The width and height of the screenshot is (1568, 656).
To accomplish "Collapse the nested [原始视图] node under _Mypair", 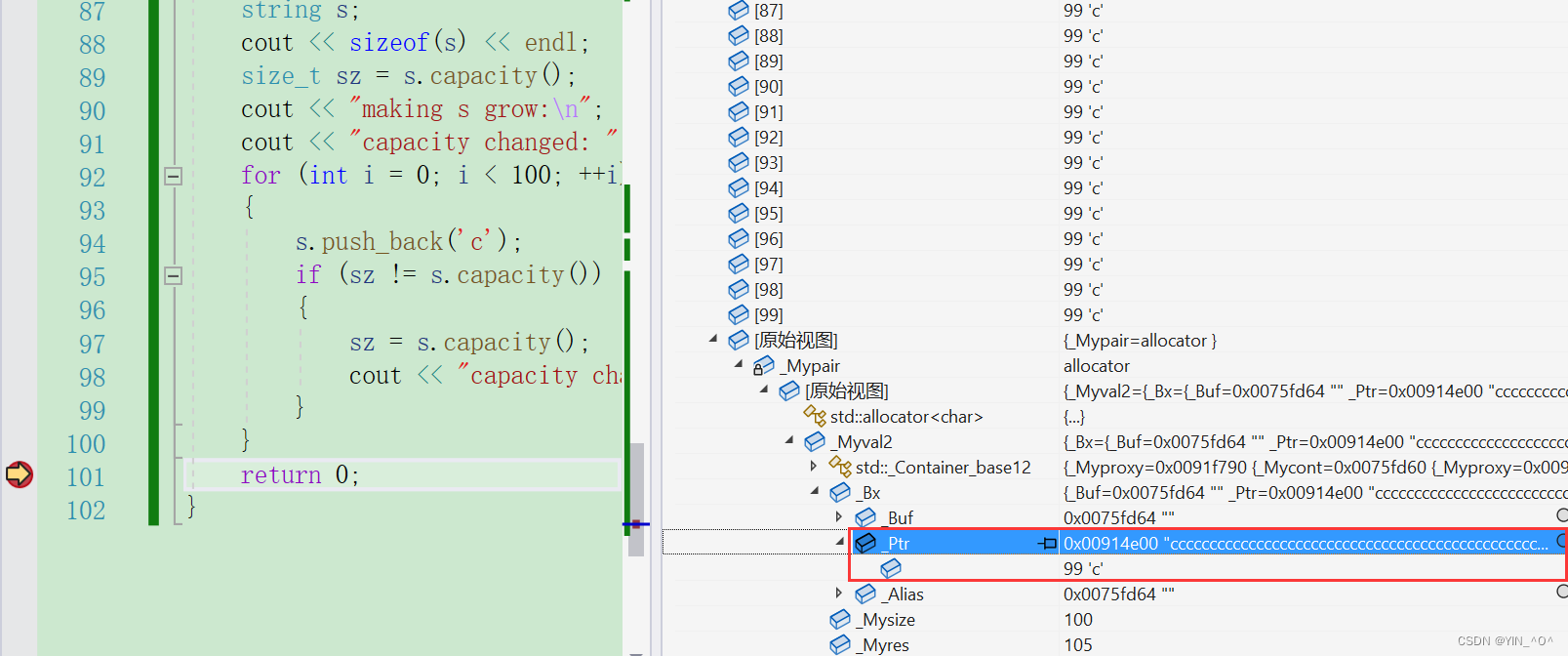I will [764, 389].
